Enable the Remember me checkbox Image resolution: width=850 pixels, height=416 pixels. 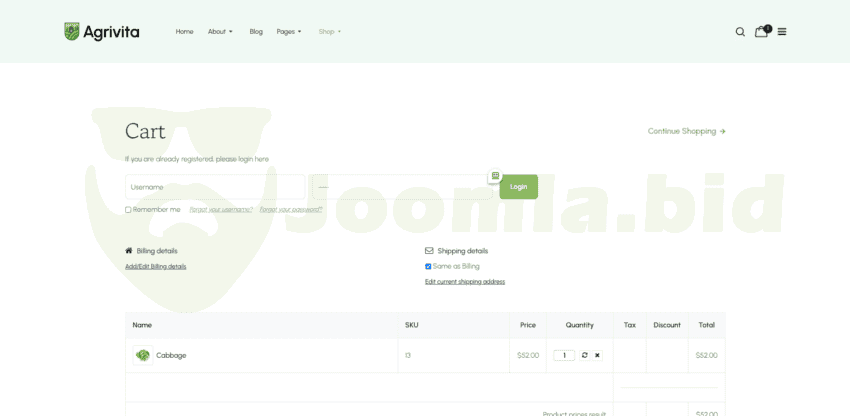(x=128, y=210)
